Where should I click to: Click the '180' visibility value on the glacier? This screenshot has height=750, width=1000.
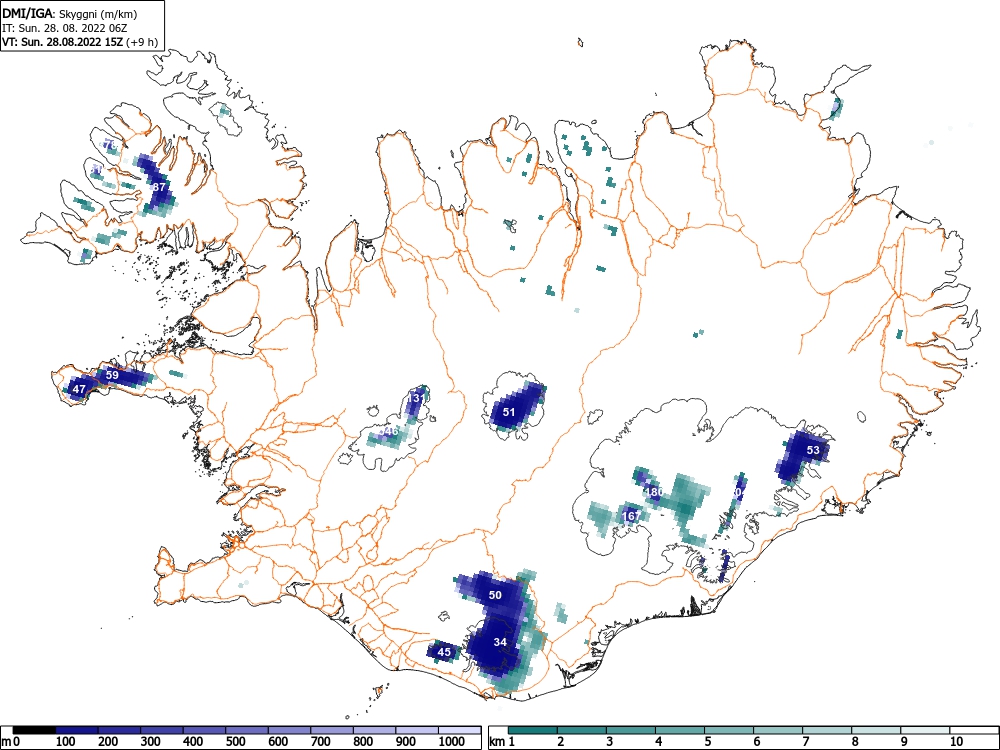point(654,492)
